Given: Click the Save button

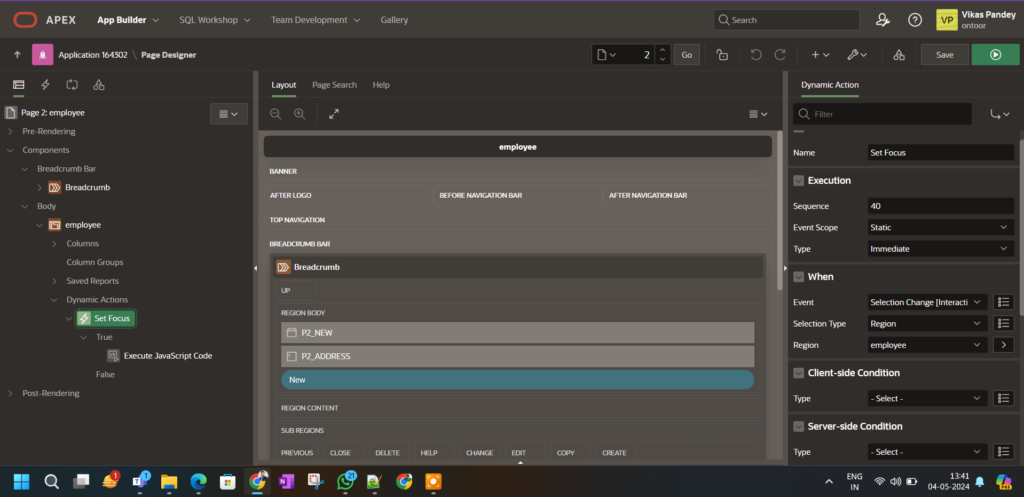Looking at the screenshot, I should [944, 55].
